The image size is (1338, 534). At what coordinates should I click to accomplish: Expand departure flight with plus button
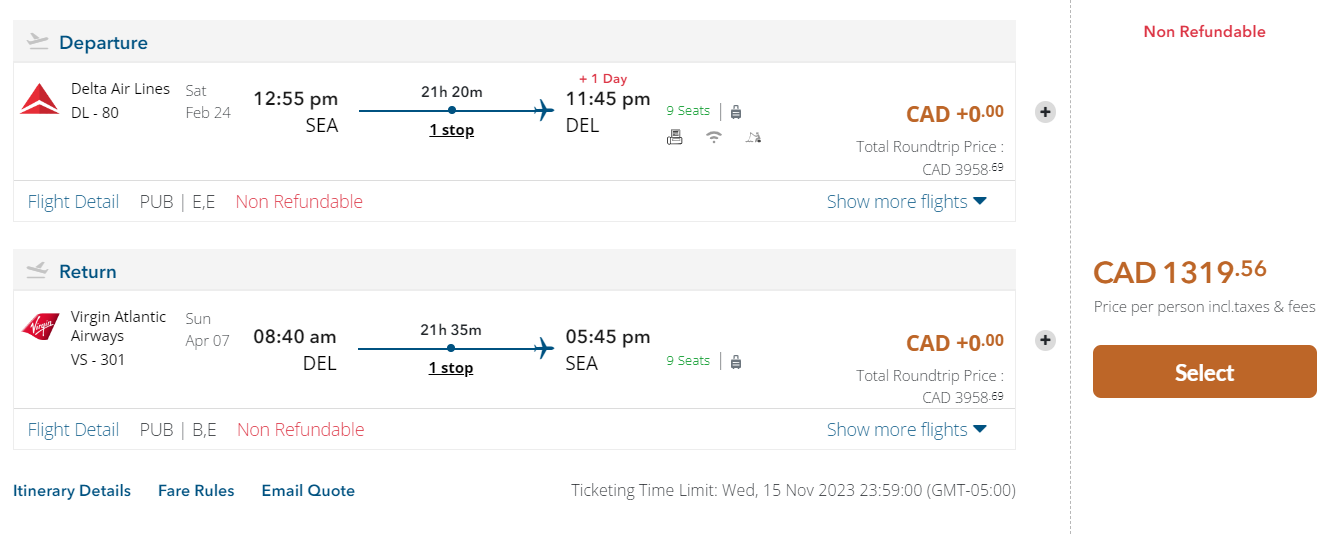pos(1045,112)
